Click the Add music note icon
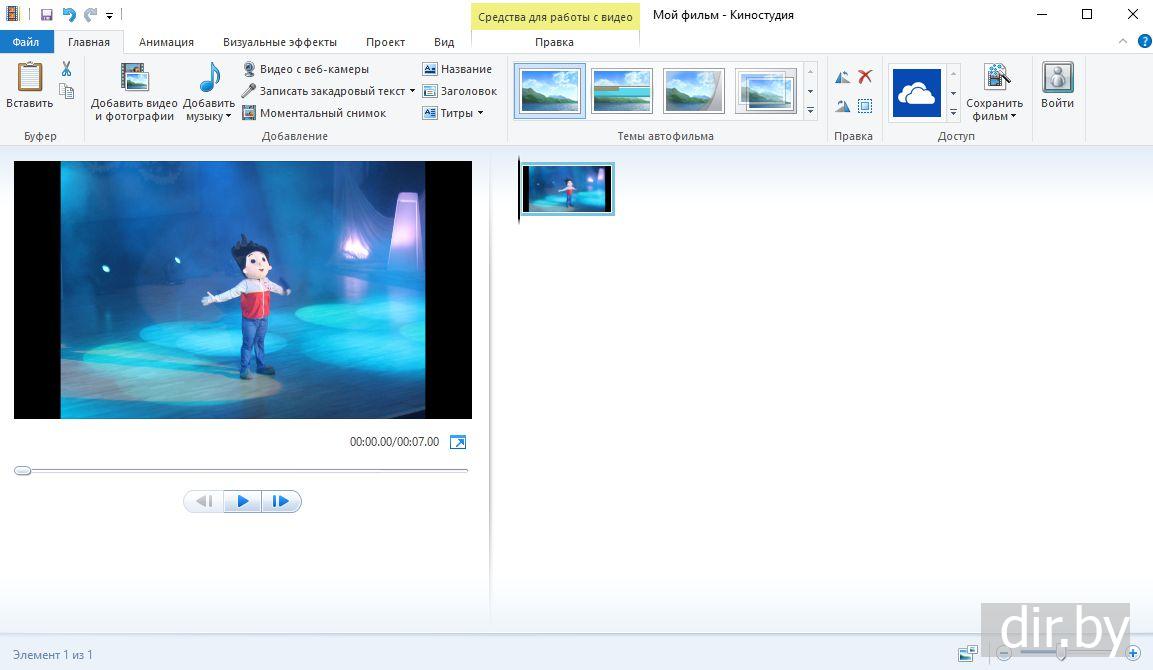The image size is (1153, 670). tap(209, 78)
